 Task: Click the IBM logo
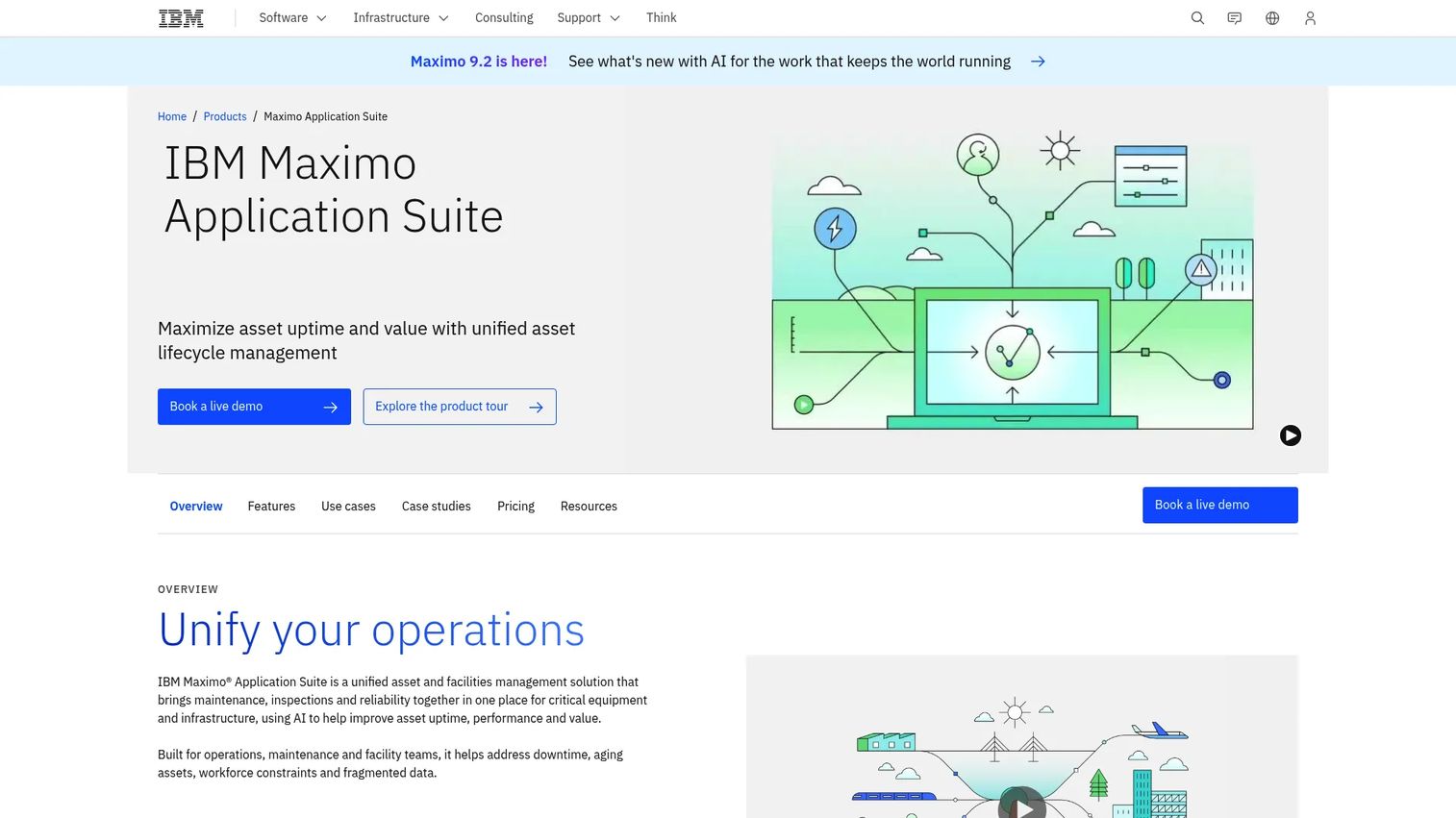click(x=181, y=18)
